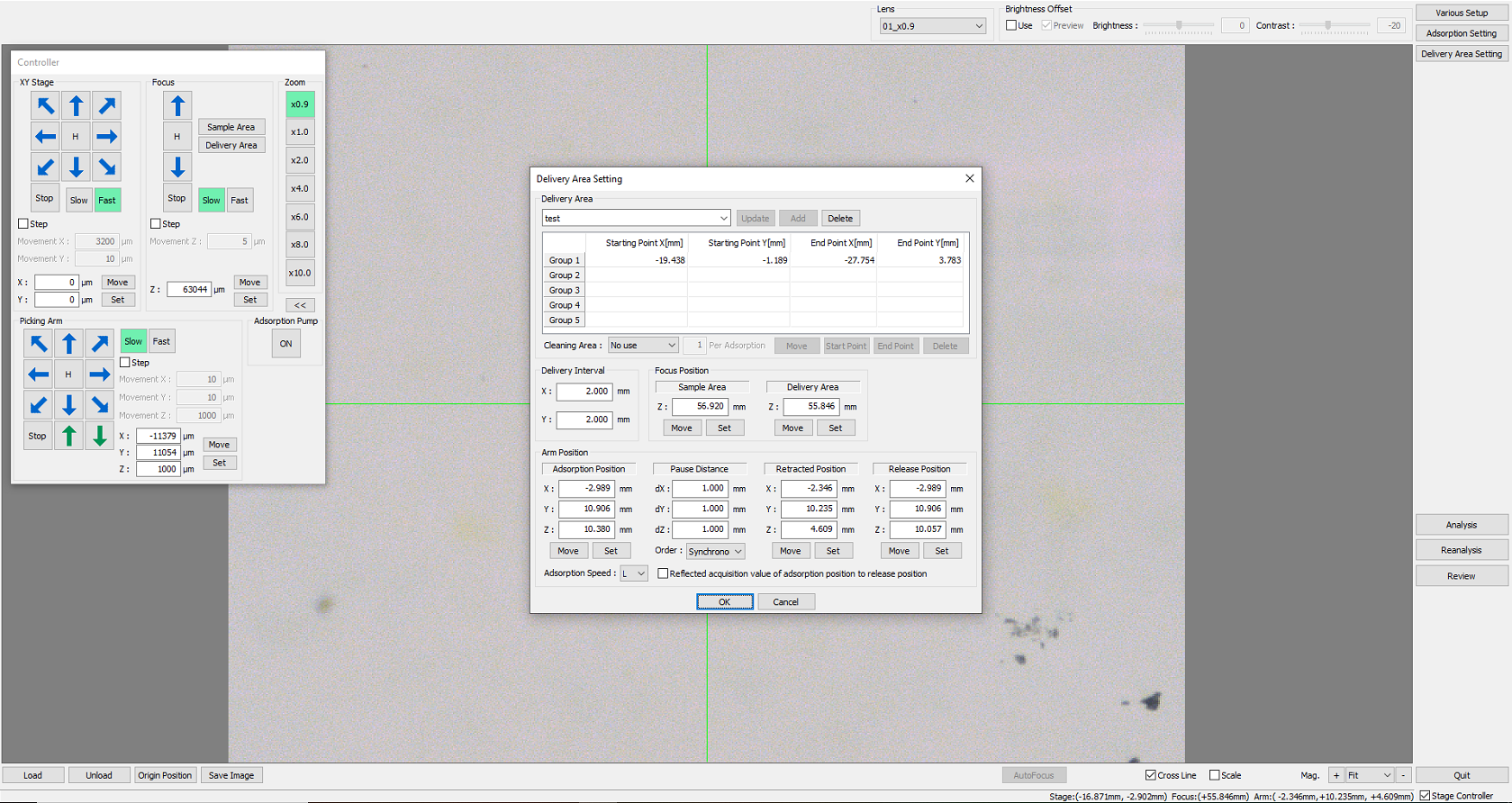
Task: Click XY Stage right arrow
Action: point(107,137)
